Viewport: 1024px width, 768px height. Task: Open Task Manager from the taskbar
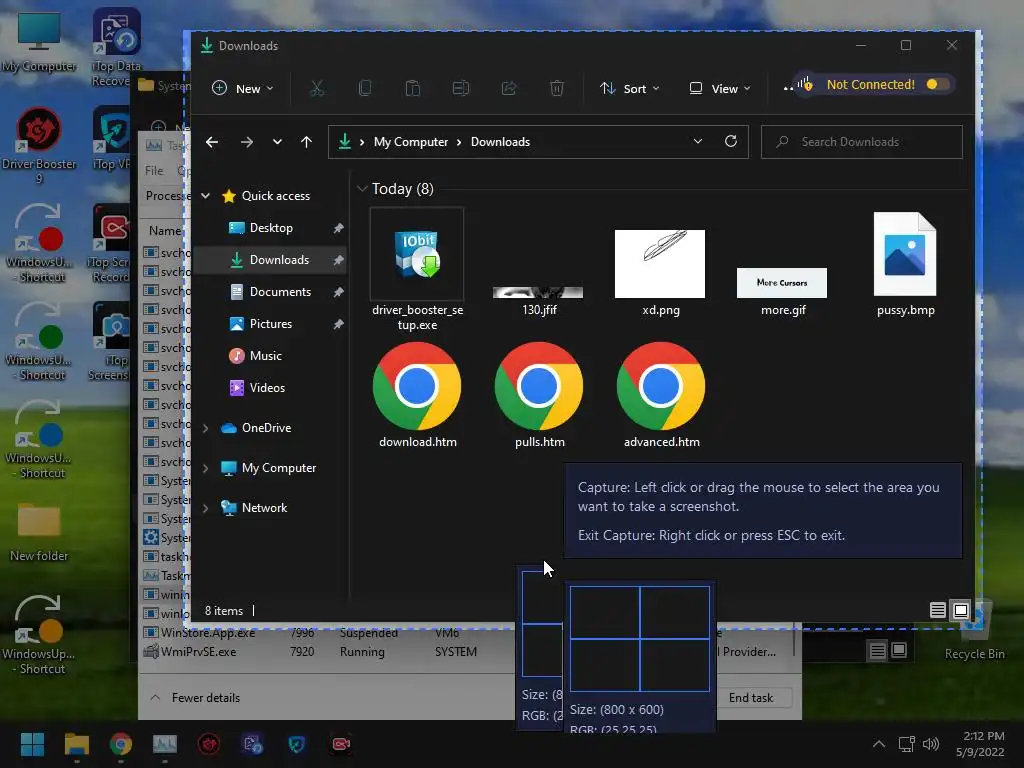click(165, 744)
